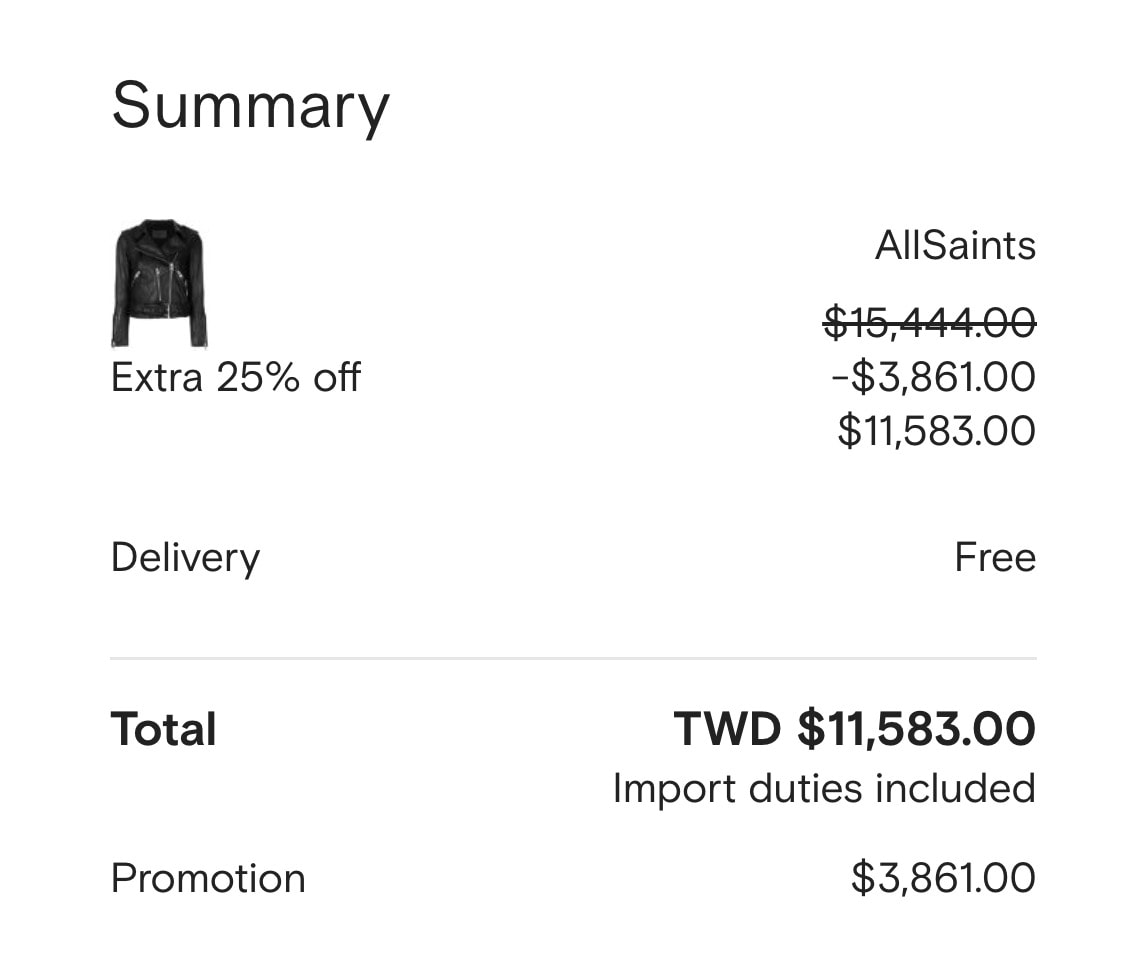Click the $11,583.00 discounted item price
The height and width of the screenshot is (968, 1138).
point(936,430)
